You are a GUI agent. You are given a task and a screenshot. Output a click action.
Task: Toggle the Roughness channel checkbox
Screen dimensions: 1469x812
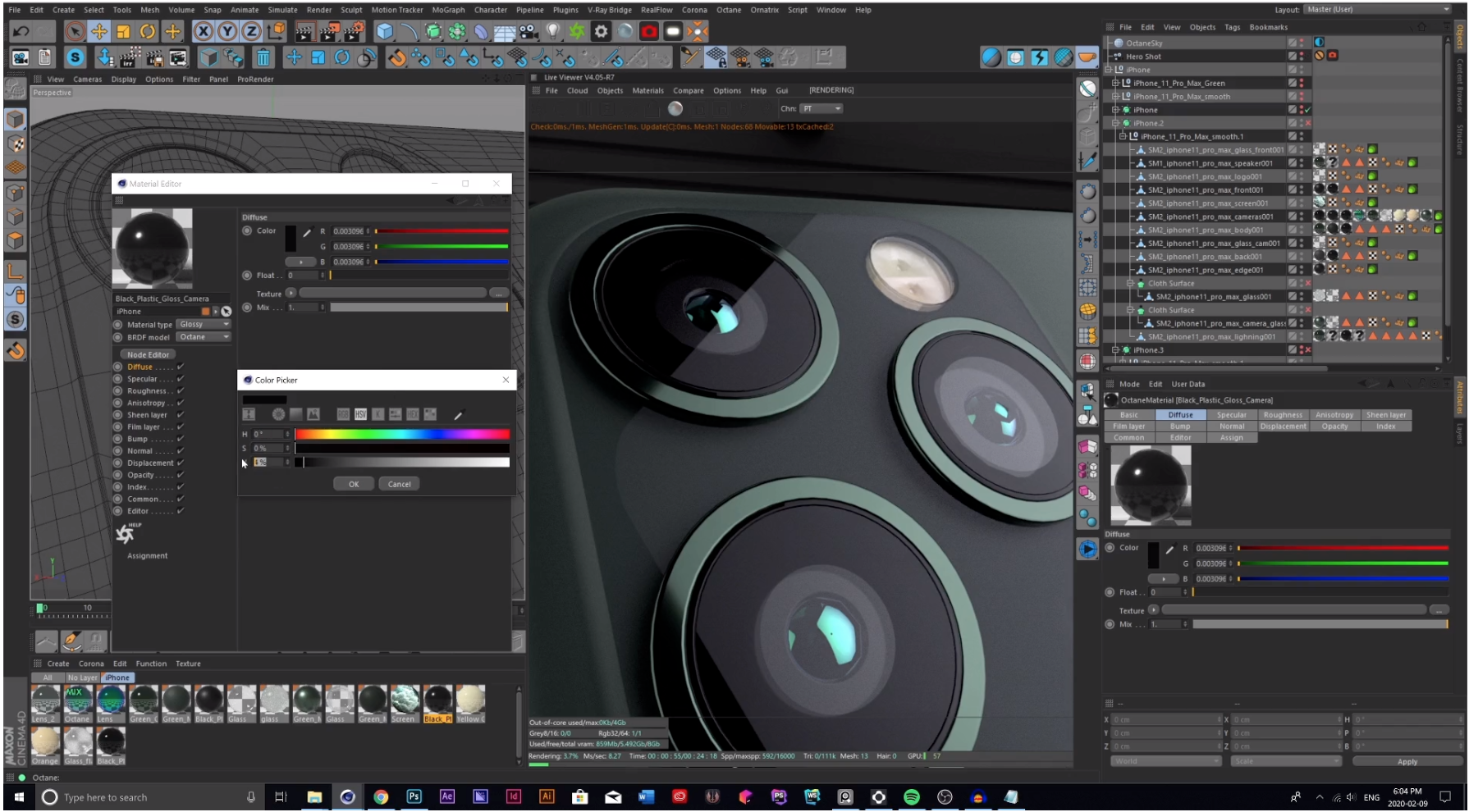coord(181,391)
